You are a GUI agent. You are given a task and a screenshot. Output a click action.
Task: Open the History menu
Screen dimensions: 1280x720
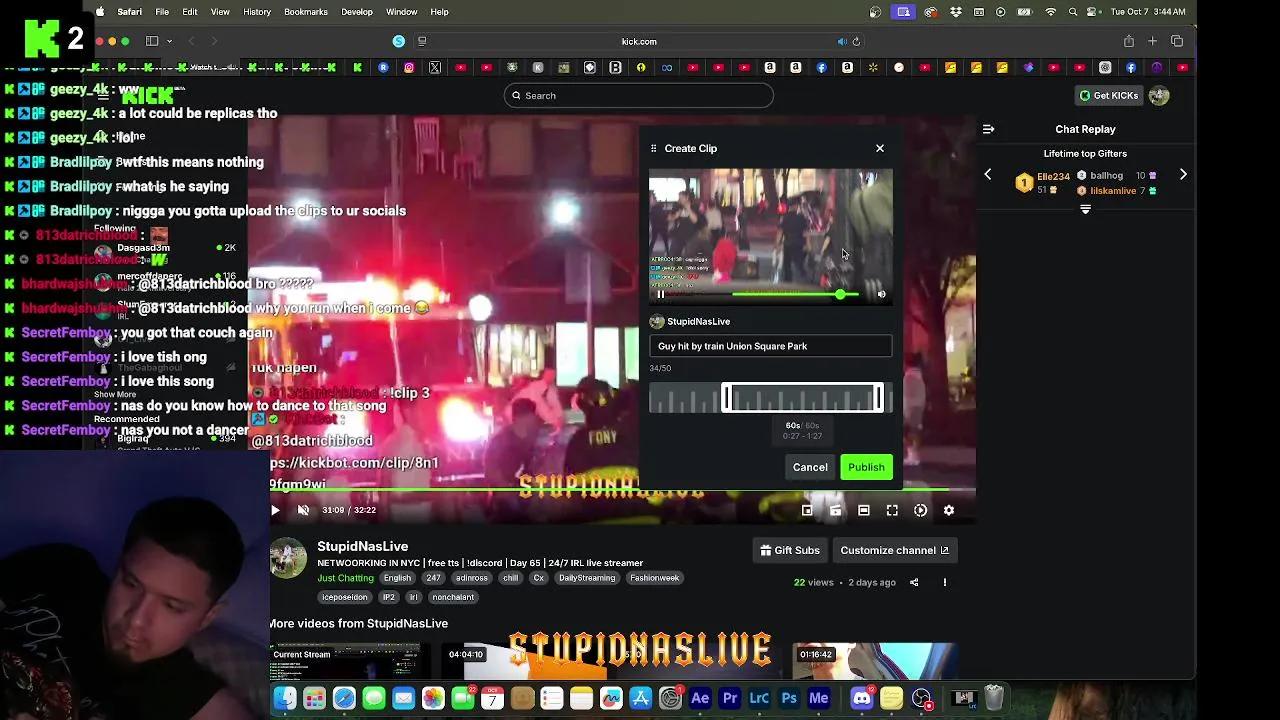[x=257, y=12]
